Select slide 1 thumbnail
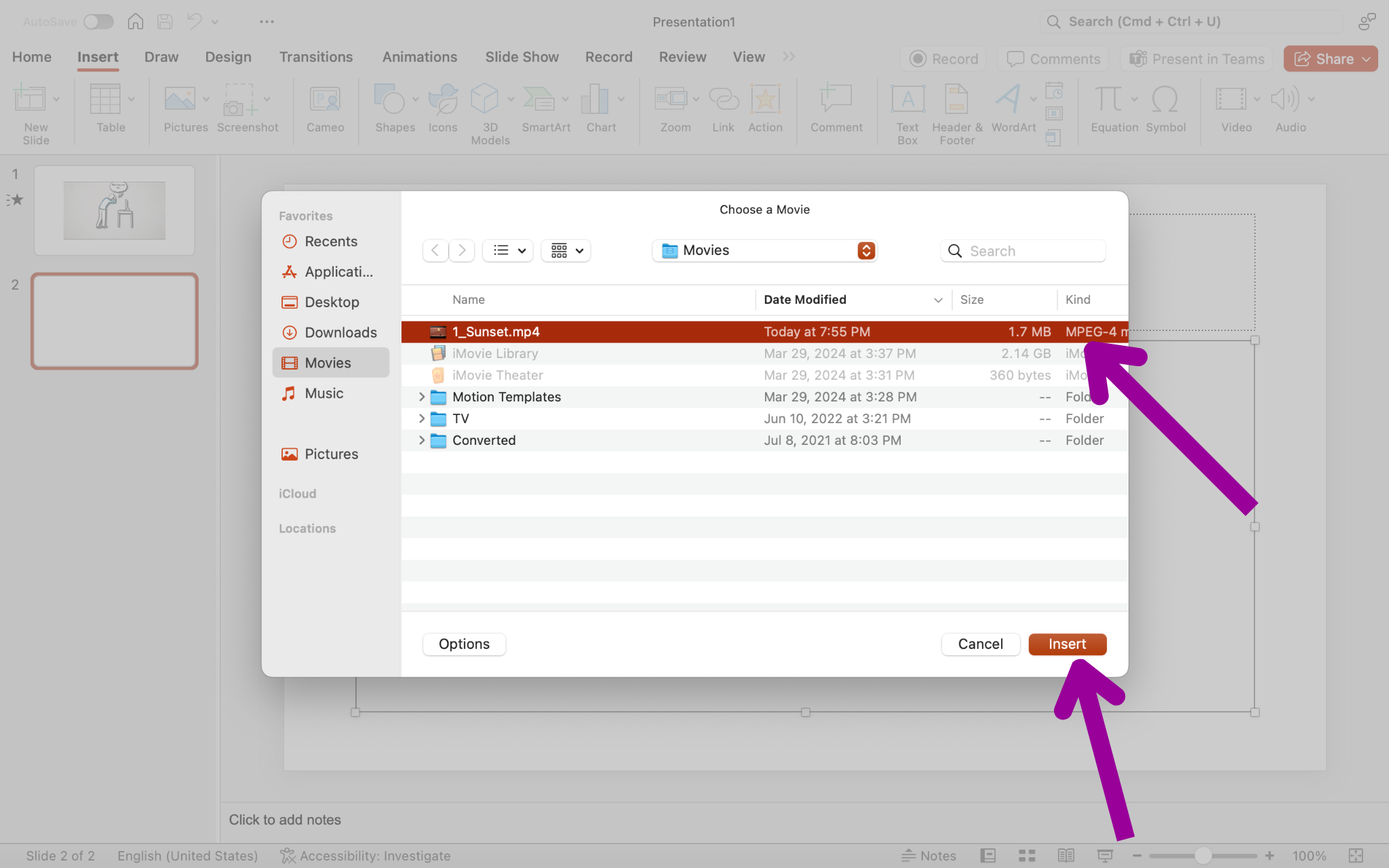The height and width of the screenshot is (868, 1389). click(114, 210)
